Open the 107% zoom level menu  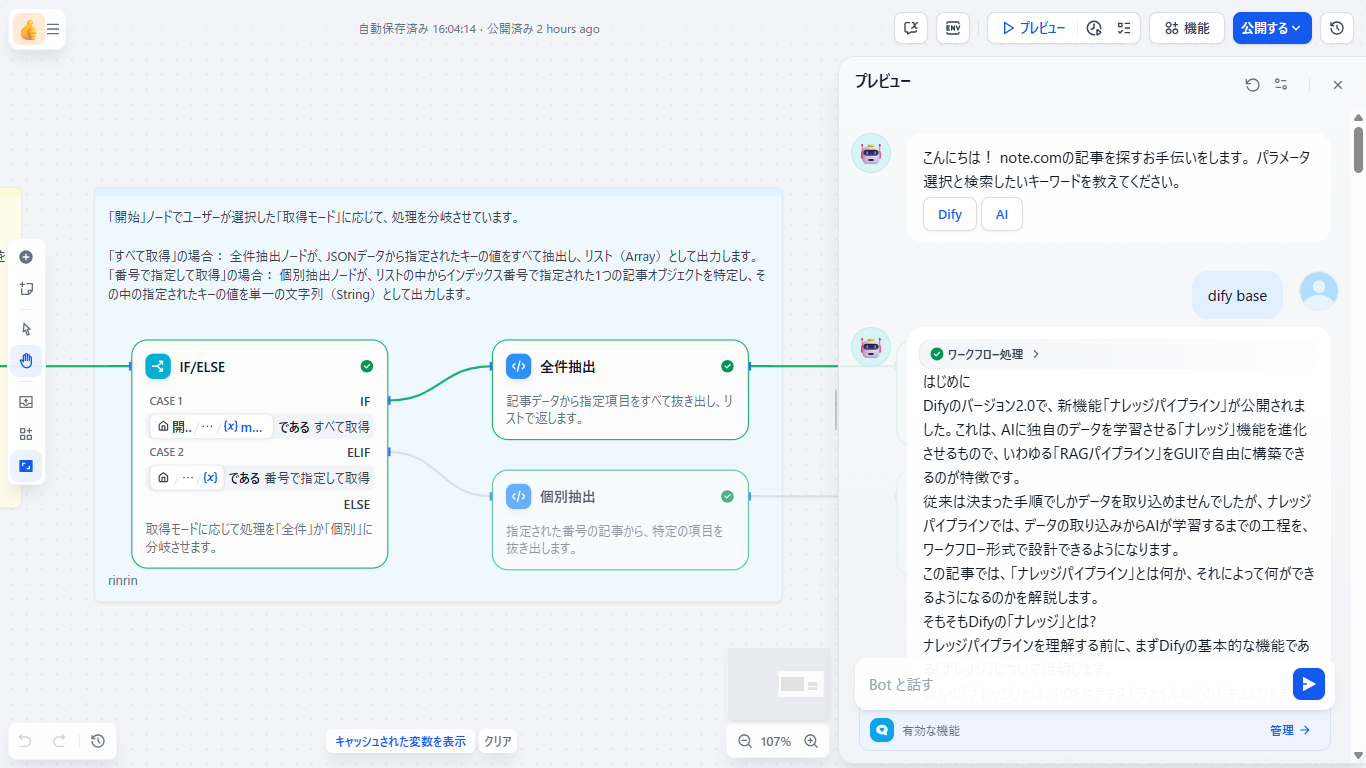pyautogui.click(x=776, y=742)
